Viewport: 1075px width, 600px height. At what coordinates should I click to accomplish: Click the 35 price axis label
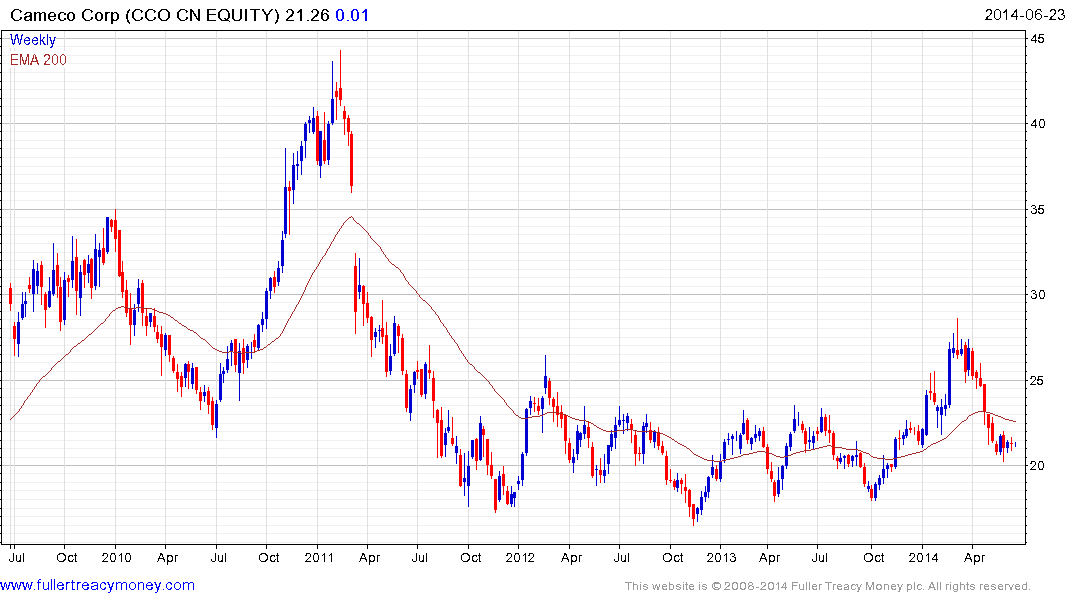pyautogui.click(x=1038, y=210)
